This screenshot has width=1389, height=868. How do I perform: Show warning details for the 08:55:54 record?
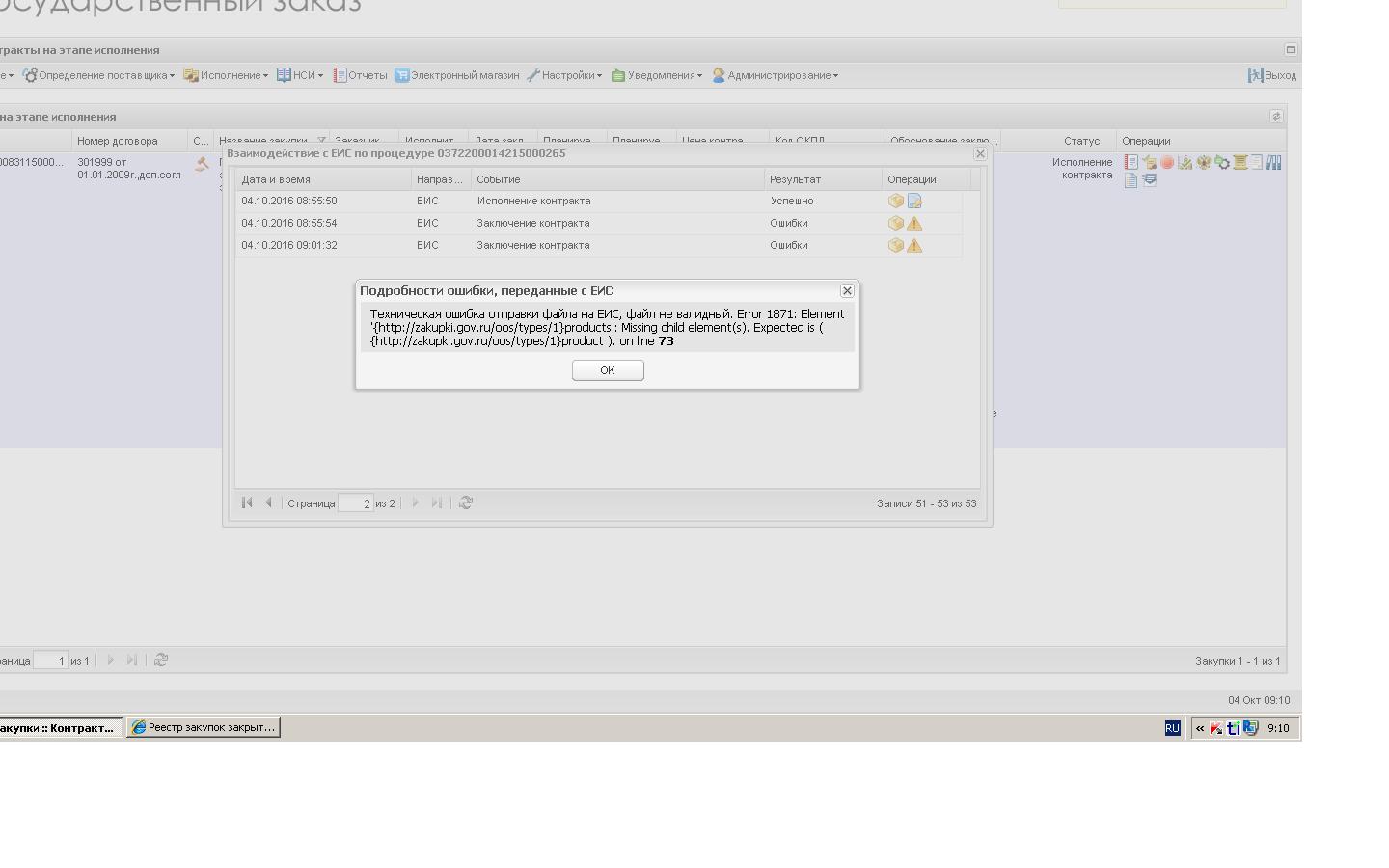pyautogui.click(x=914, y=224)
